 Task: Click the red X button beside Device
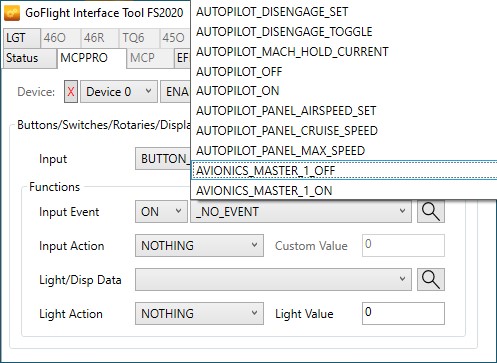pos(71,92)
